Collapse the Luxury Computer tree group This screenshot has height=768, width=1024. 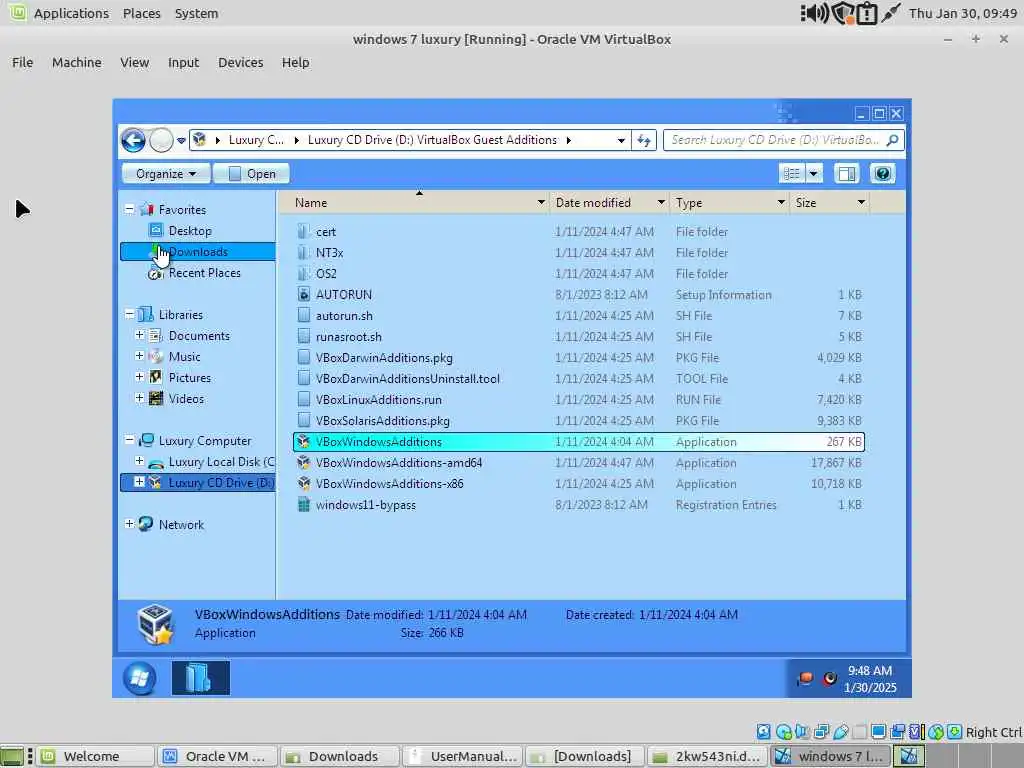click(x=129, y=440)
